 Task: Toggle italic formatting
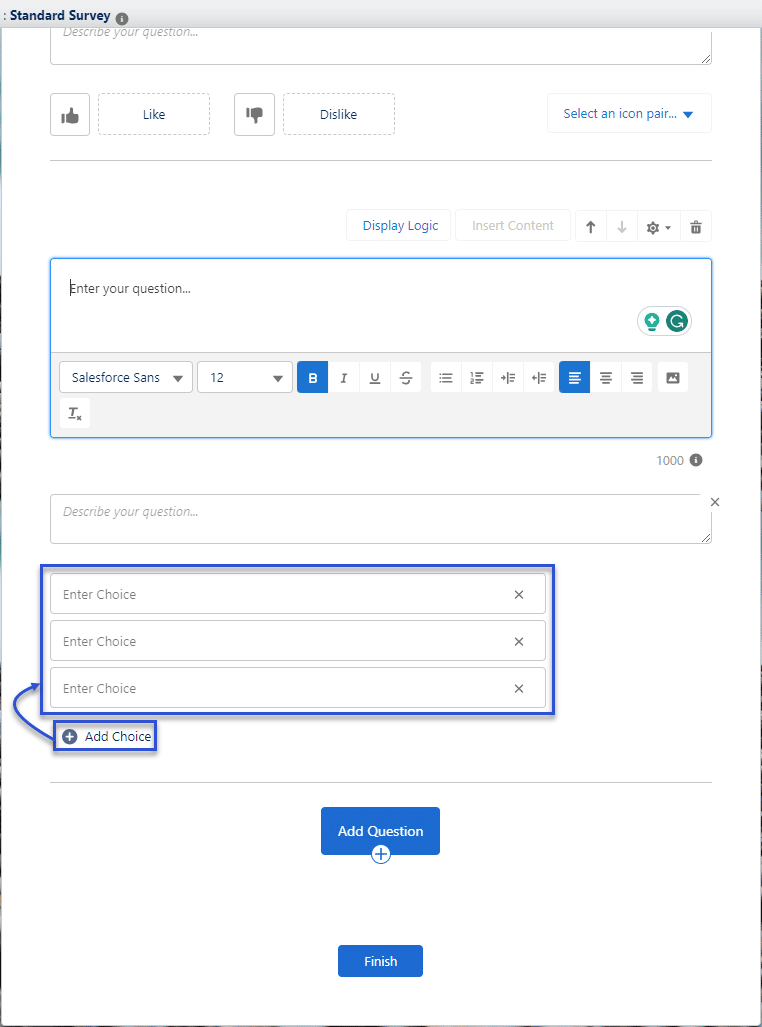point(344,377)
